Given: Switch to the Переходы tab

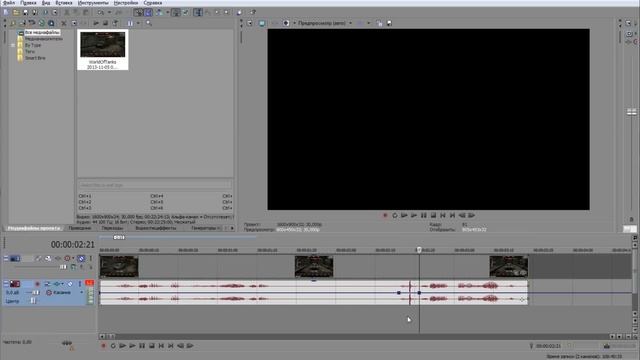Looking at the screenshot, I should coord(112,228).
